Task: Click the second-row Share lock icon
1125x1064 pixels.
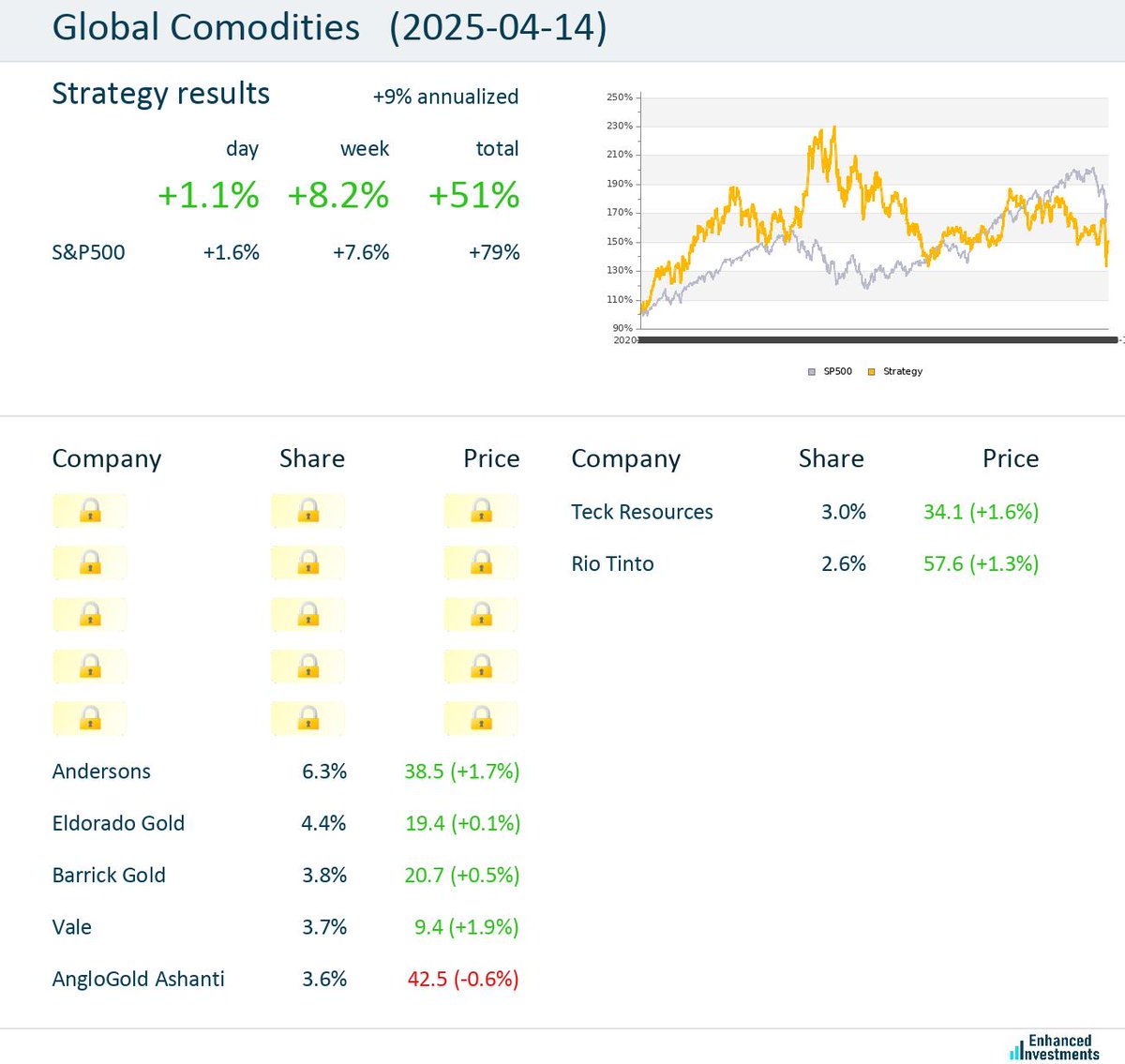Action: (x=308, y=562)
